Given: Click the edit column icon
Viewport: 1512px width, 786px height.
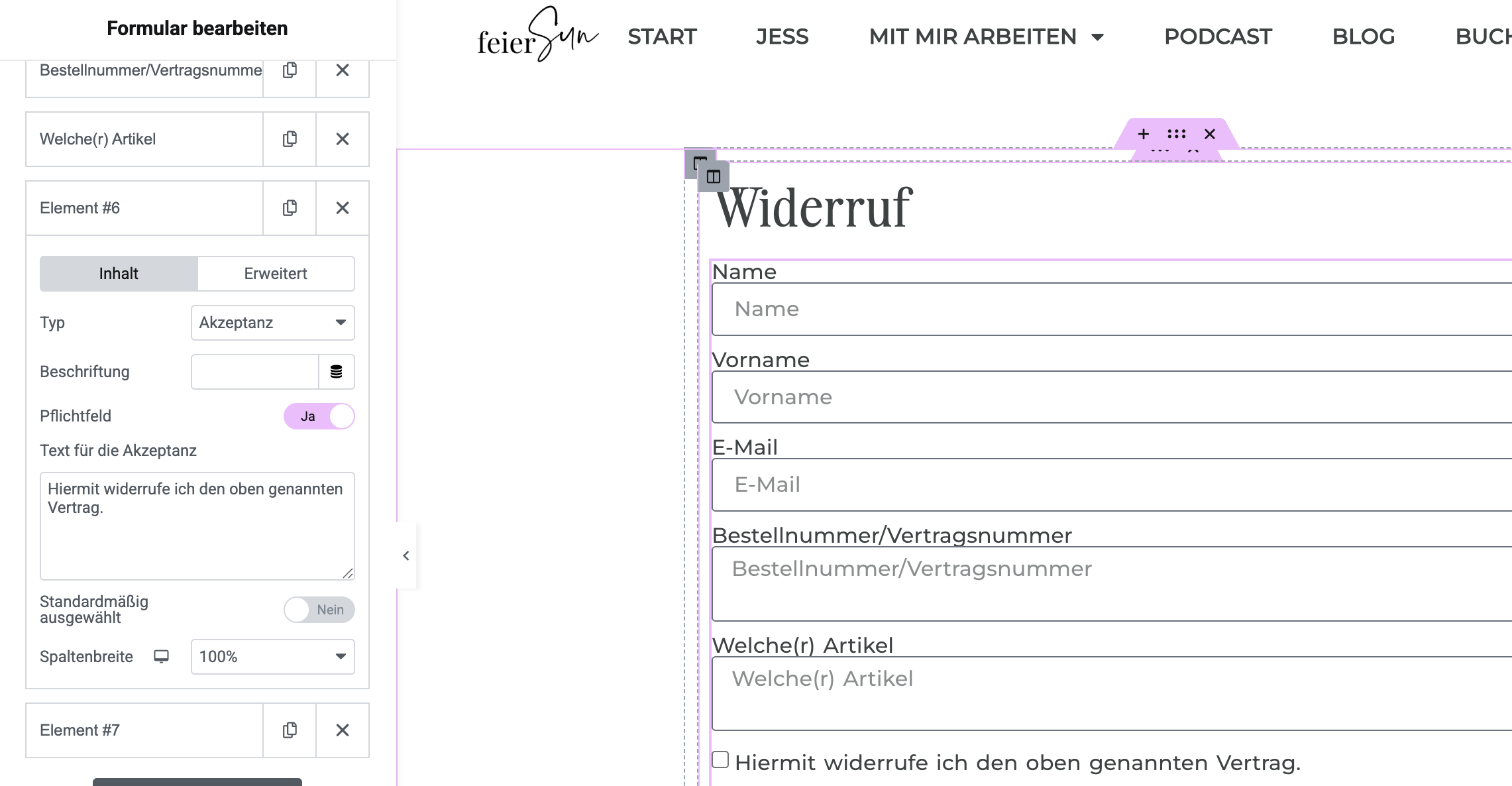Looking at the screenshot, I should coord(713,177).
